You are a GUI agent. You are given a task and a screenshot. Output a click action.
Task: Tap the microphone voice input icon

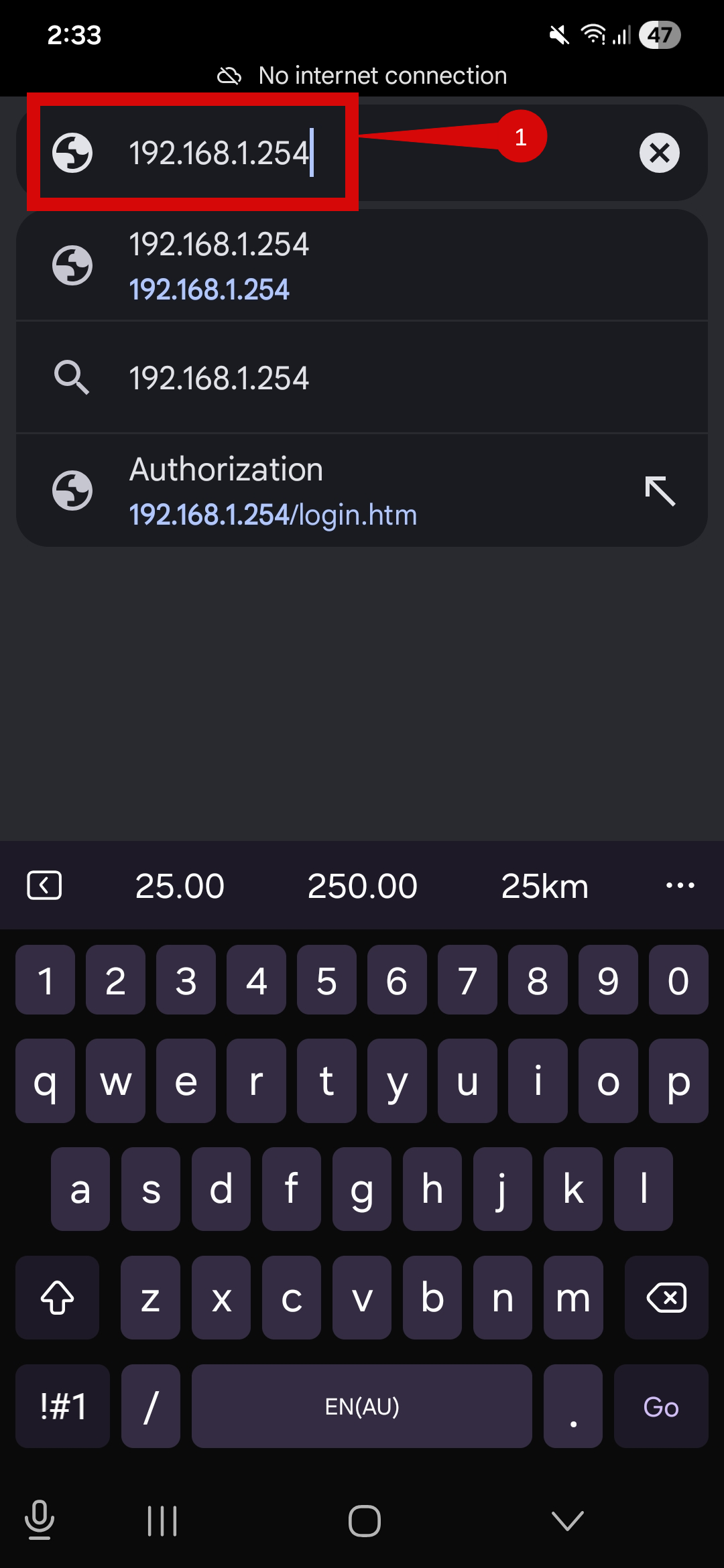click(x=40, y=1520)
